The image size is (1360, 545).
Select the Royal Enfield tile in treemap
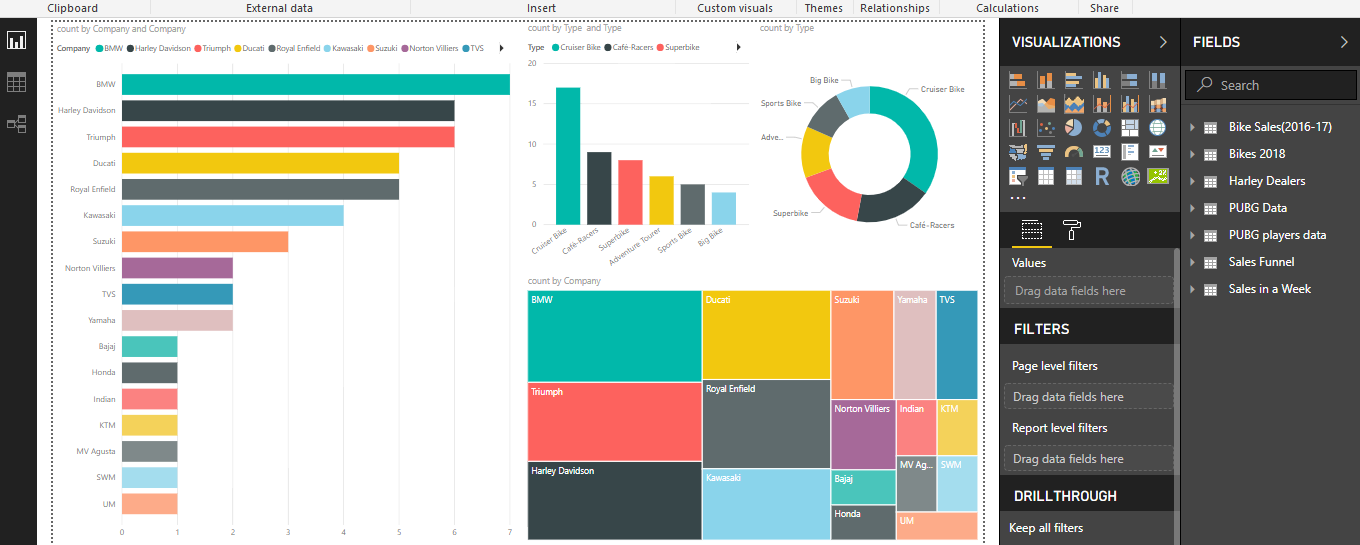pyautogui.click(x=766, y=424)
